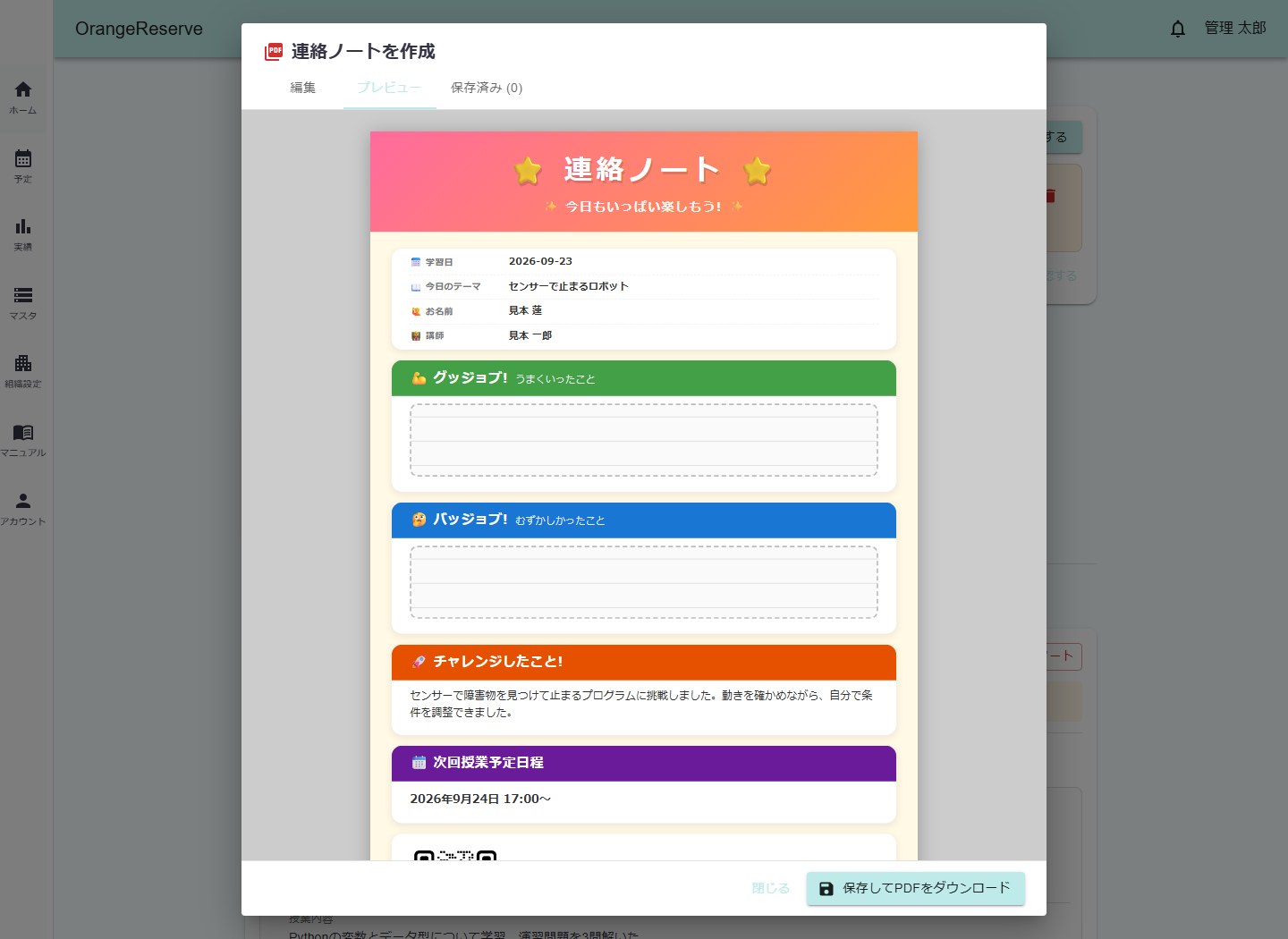The height and width of the screenshot is (939, 1288).
Task: Click the calendar icon in 次回授業予定日程 header
Action: [419, 763]
